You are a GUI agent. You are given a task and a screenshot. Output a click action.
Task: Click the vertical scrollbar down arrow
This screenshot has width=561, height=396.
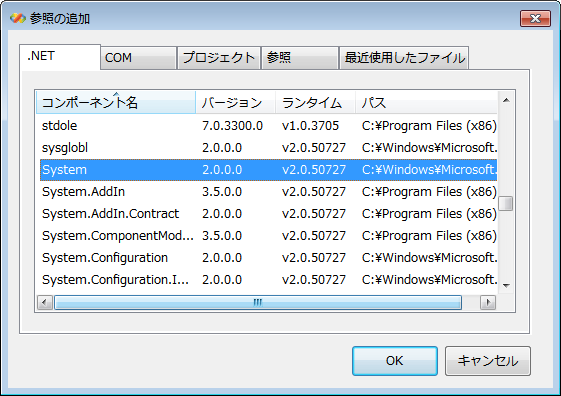pos(506,285)
